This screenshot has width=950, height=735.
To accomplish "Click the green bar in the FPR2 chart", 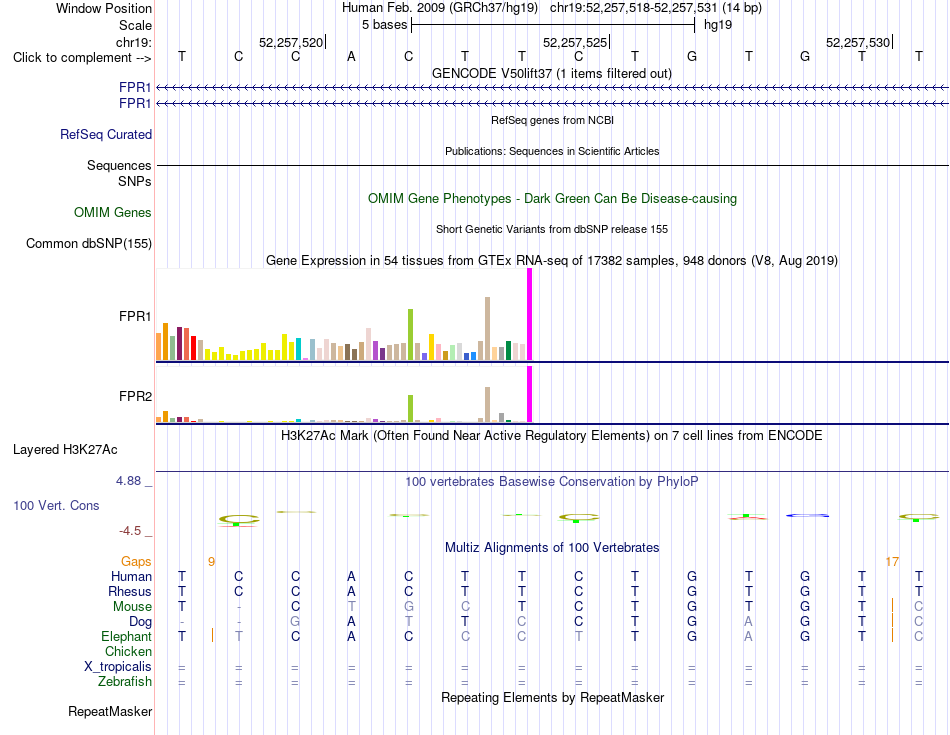I will pos(410,408).
